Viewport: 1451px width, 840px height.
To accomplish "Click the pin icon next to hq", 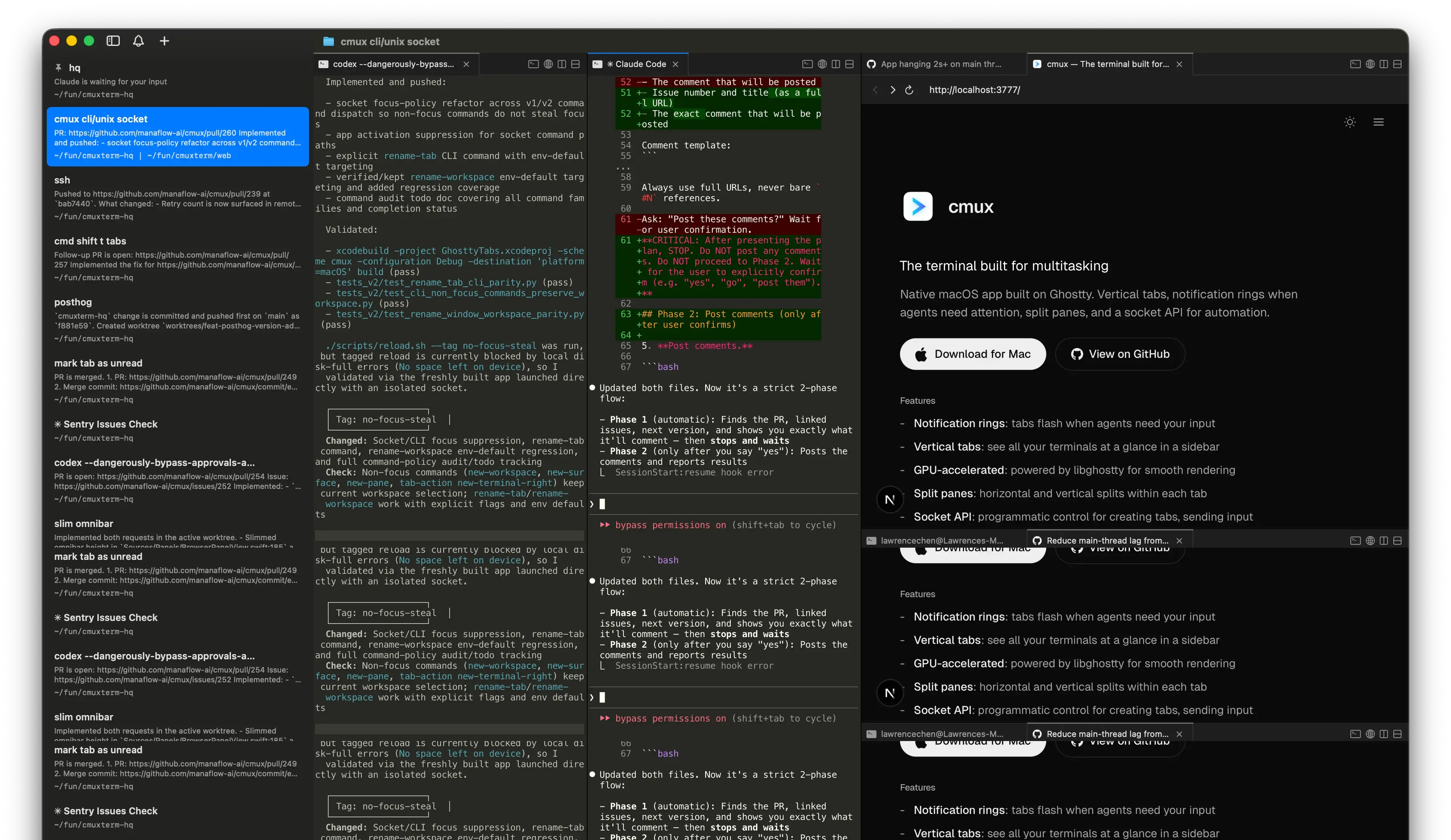I will coord(58,67).
